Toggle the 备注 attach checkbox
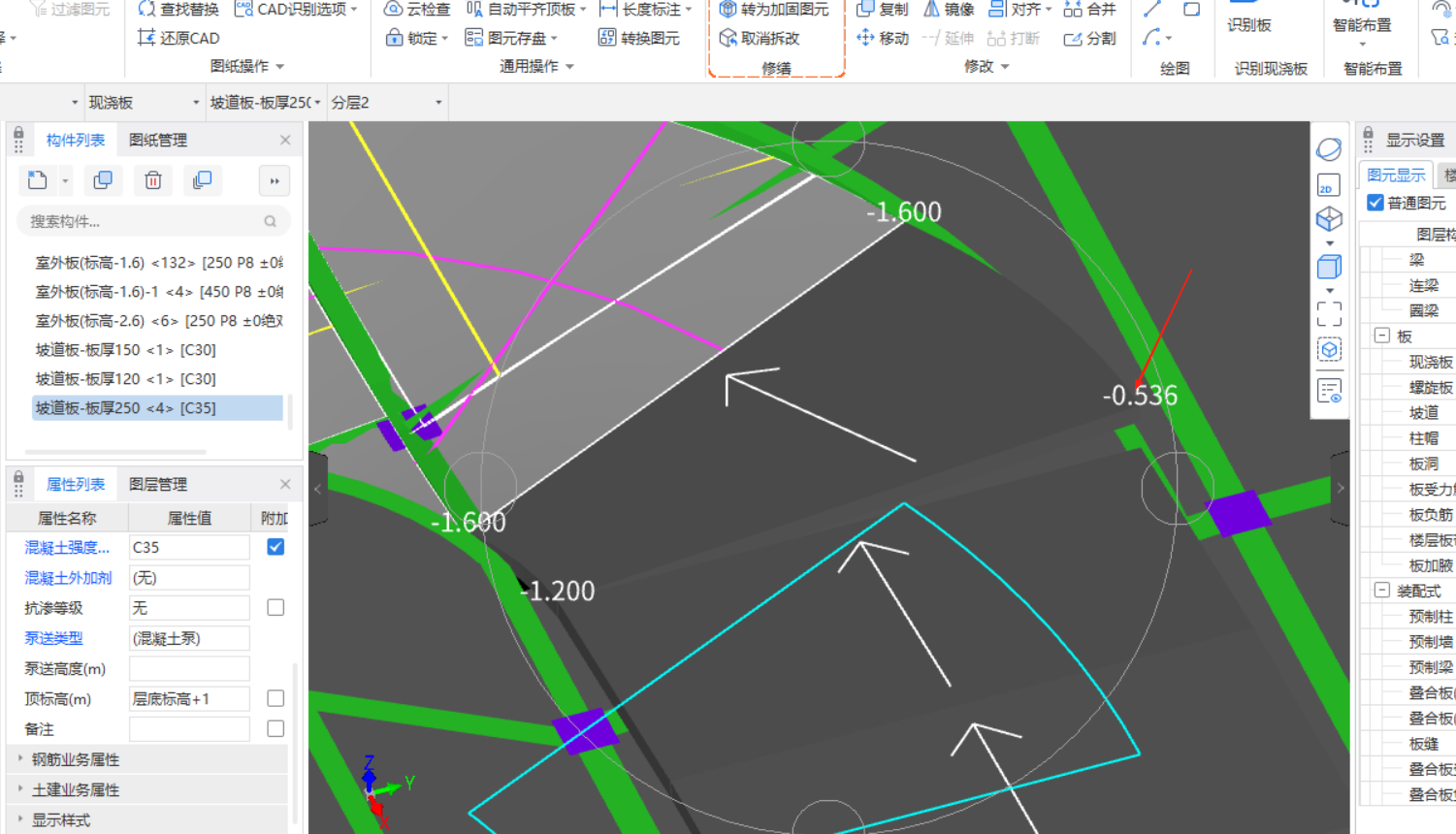Viewport: 1456px width, 834px height. click(275, 728)
